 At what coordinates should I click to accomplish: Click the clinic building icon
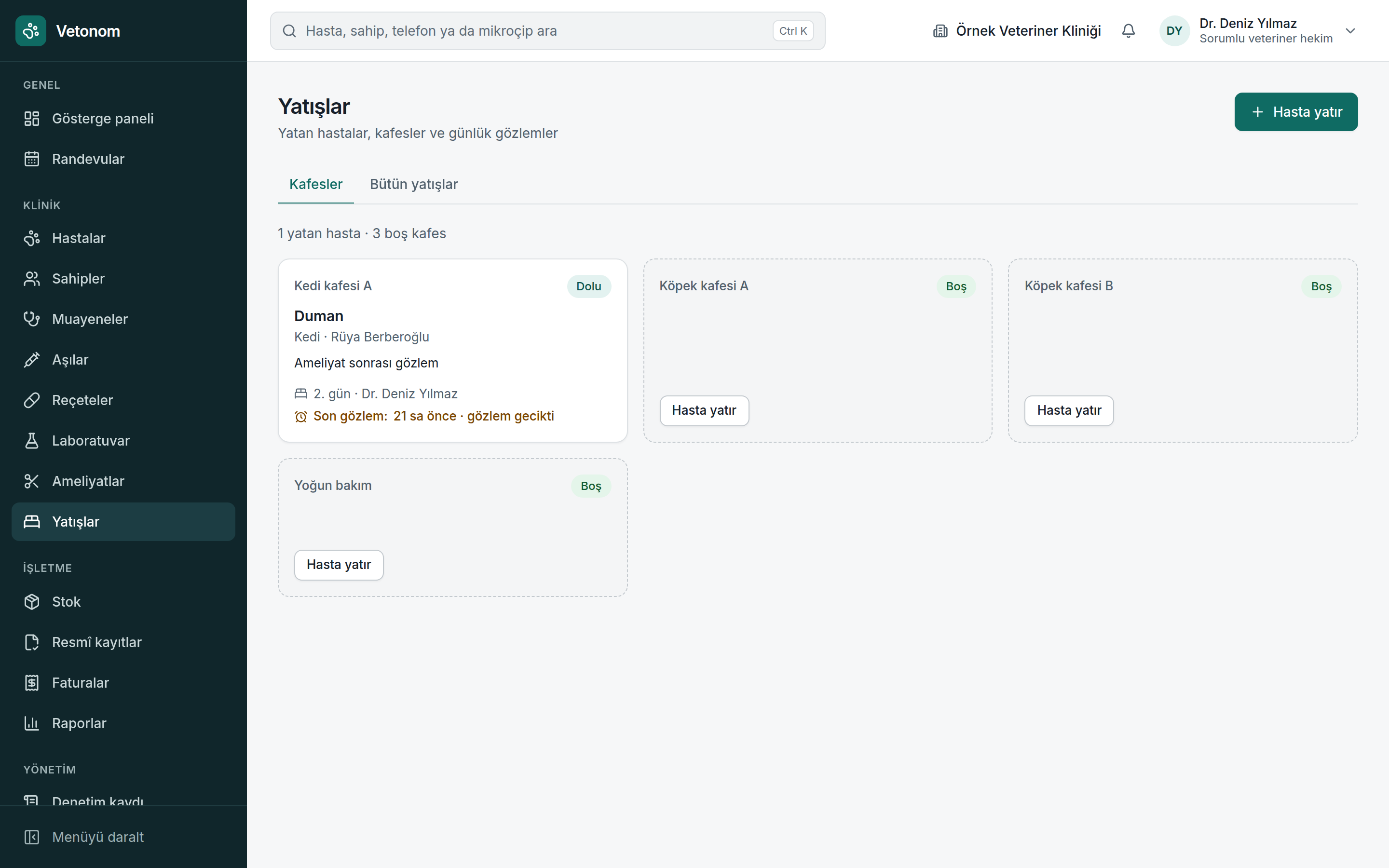pos(940,31)
